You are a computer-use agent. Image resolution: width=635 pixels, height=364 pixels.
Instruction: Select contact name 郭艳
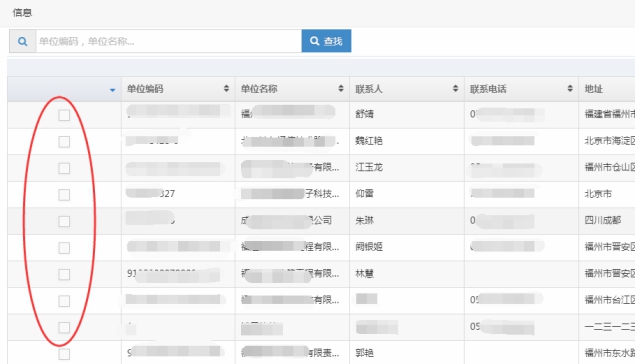[364, 353]
